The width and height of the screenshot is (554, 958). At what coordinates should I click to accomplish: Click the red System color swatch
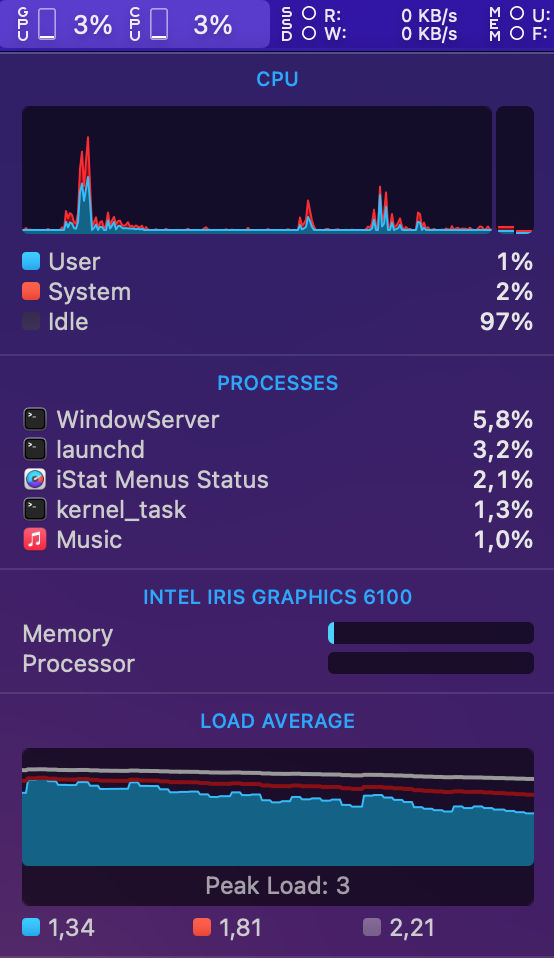coord(31,291)
